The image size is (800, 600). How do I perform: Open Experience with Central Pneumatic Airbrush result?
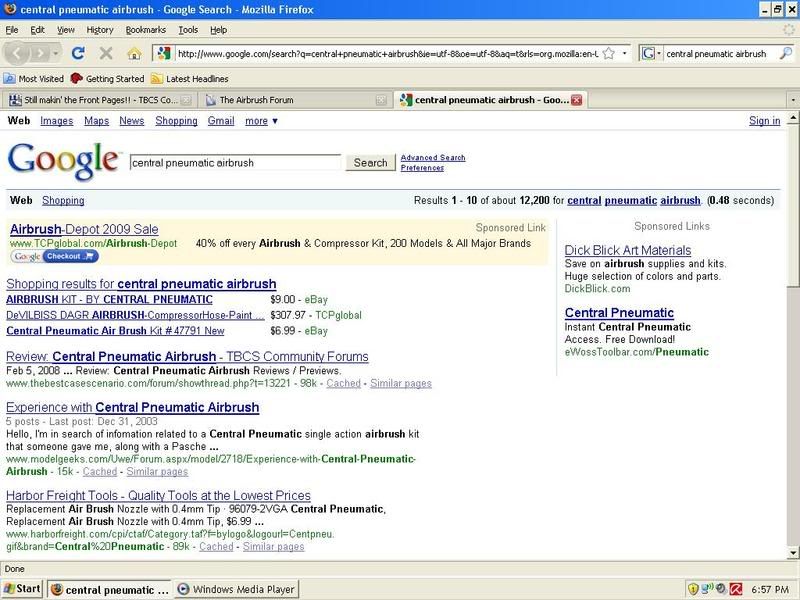tap(133, 407)
